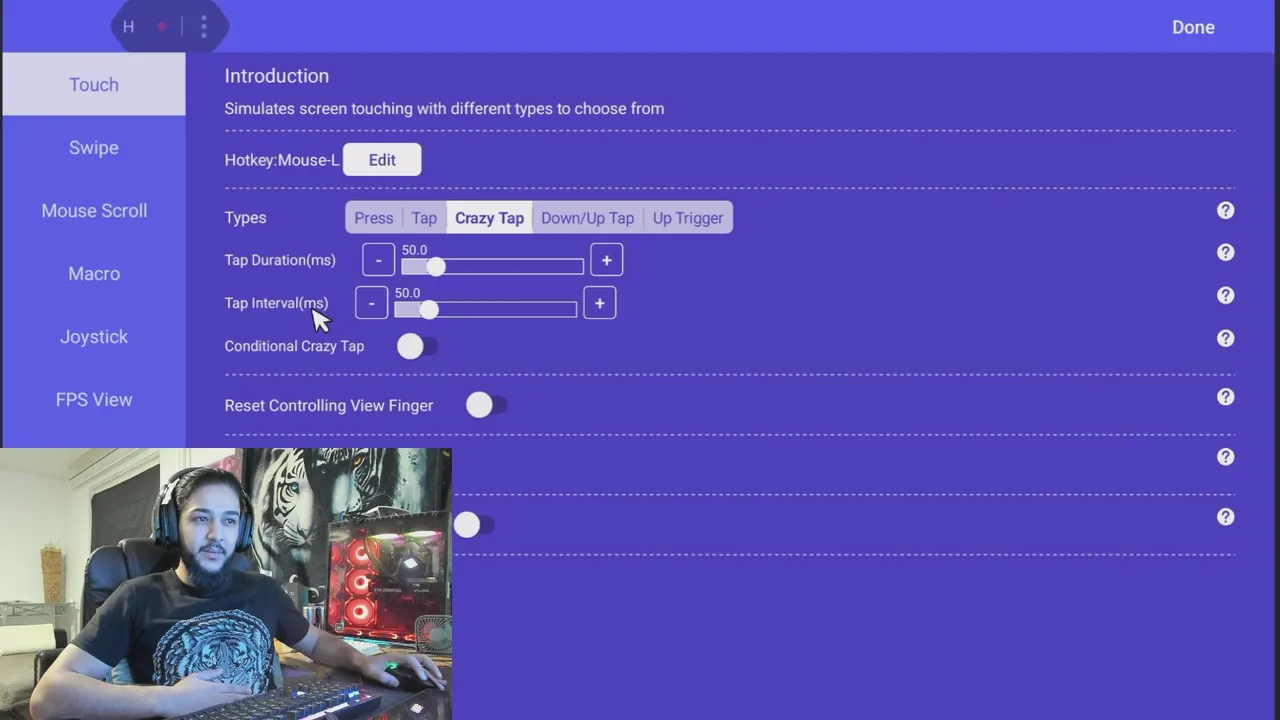Click the Tap Interval slider handle

[x=428, y=310]
